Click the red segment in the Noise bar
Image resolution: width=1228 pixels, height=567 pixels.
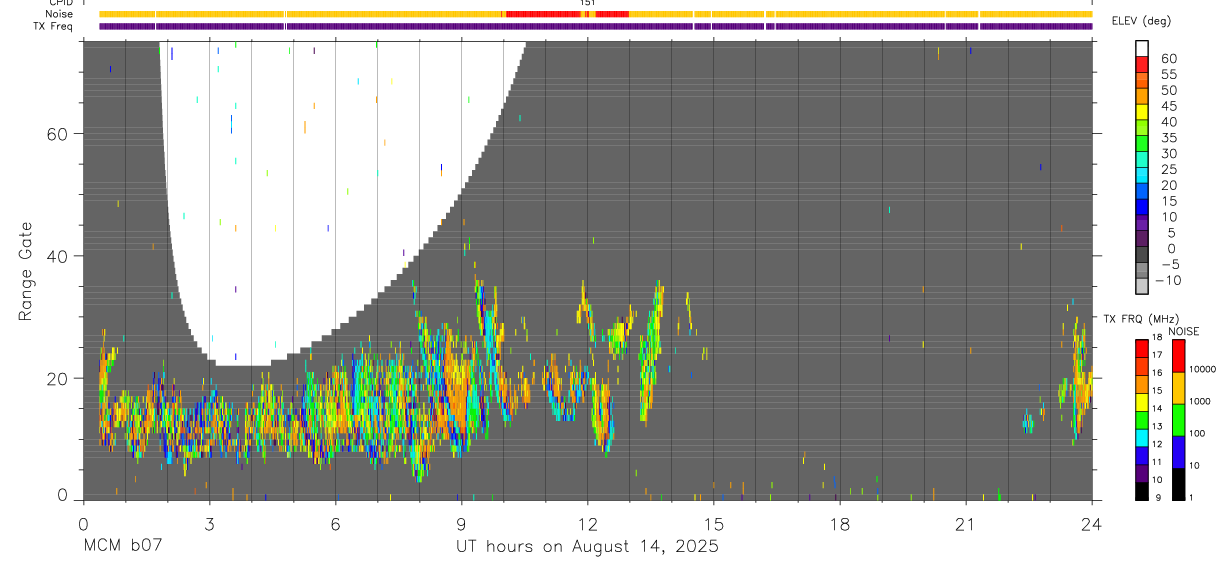(x=567, y=14)
